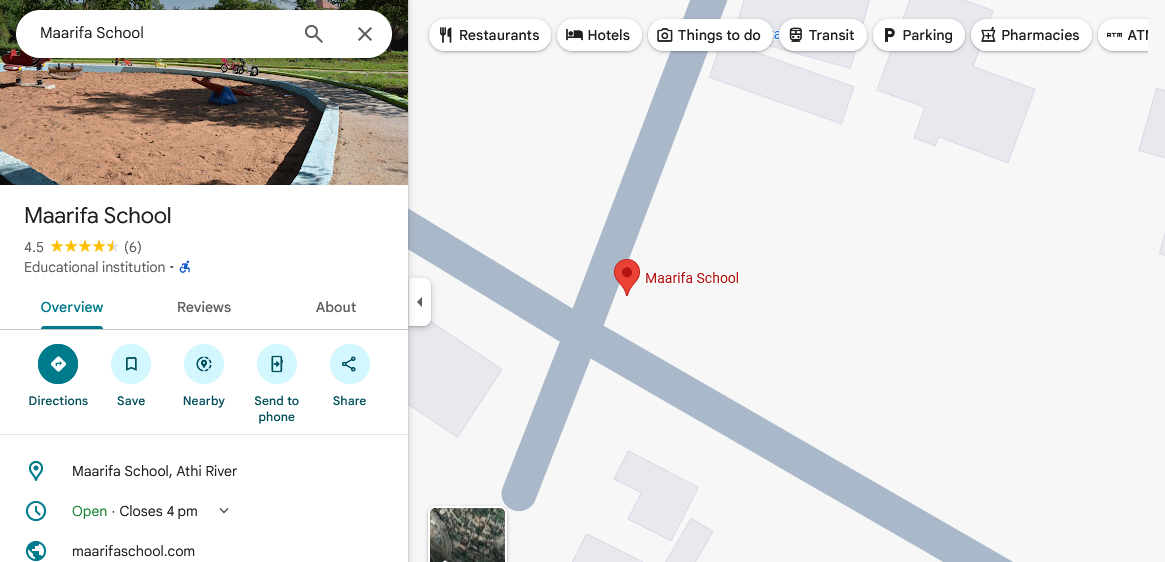Open the 6 reviews count link
The image size is (1165, 562).
(133, 247)
